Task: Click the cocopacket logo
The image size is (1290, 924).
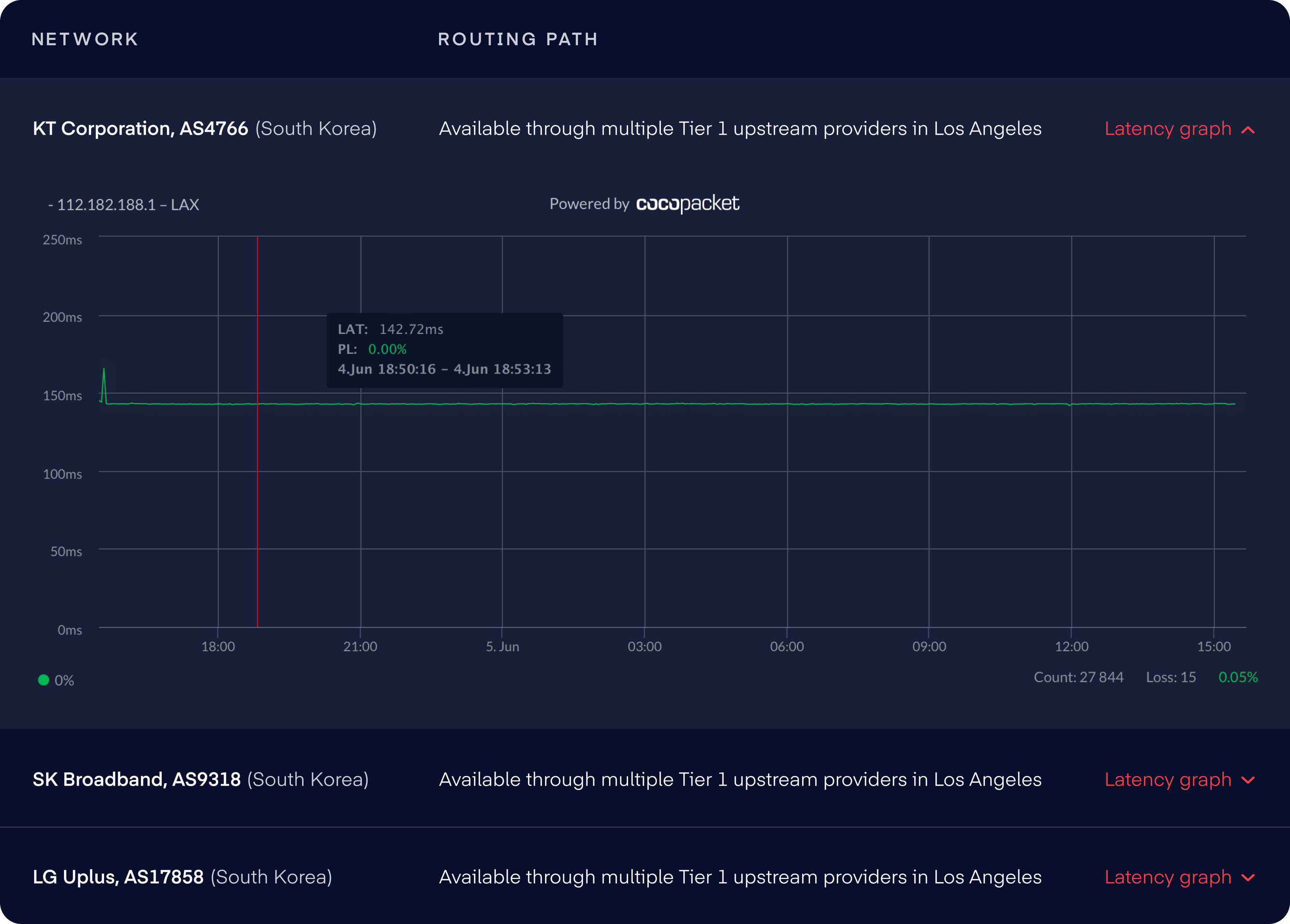Action: click(x=688, y=204)
